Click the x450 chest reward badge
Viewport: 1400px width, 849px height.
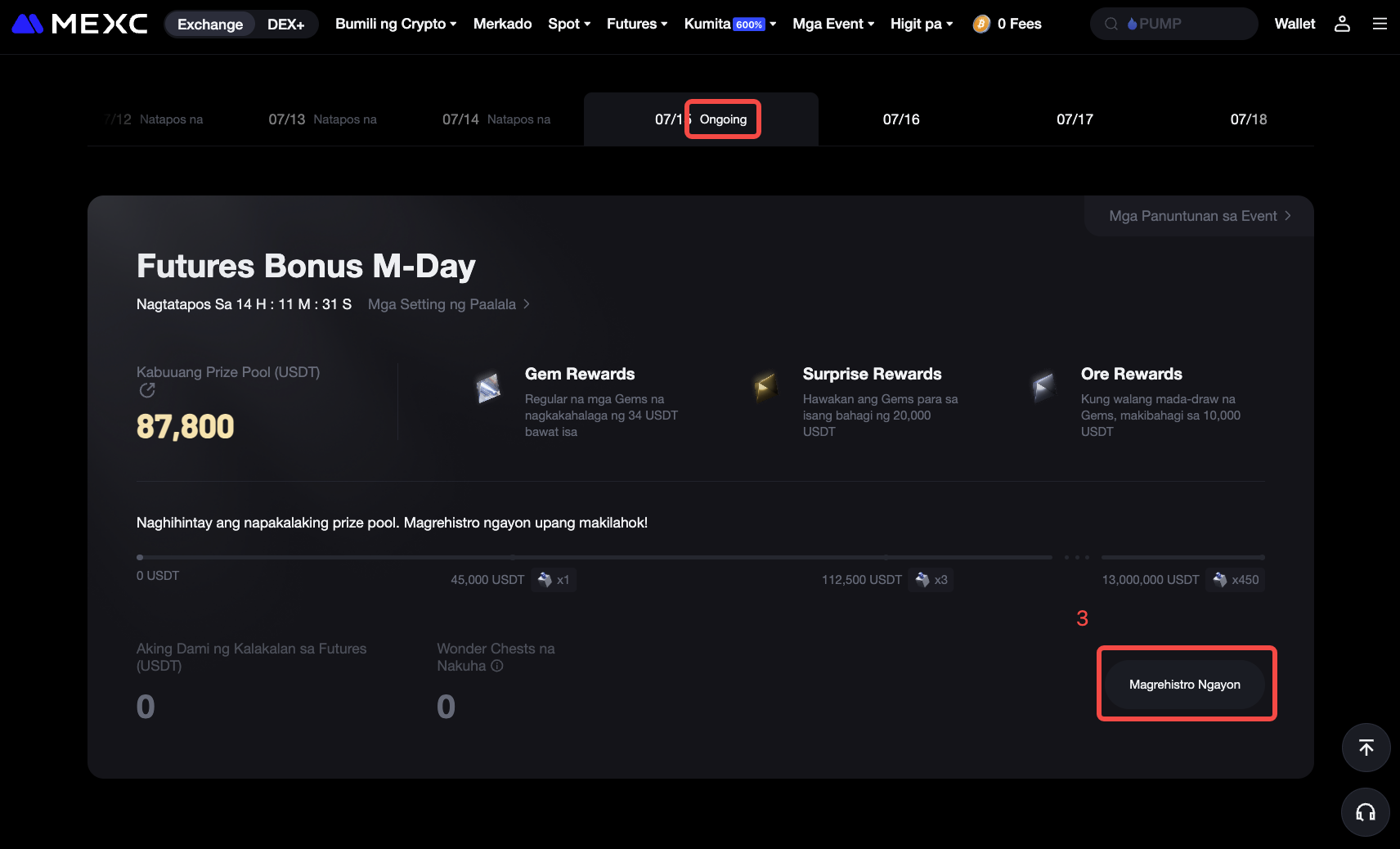[x=1236, y=580]
